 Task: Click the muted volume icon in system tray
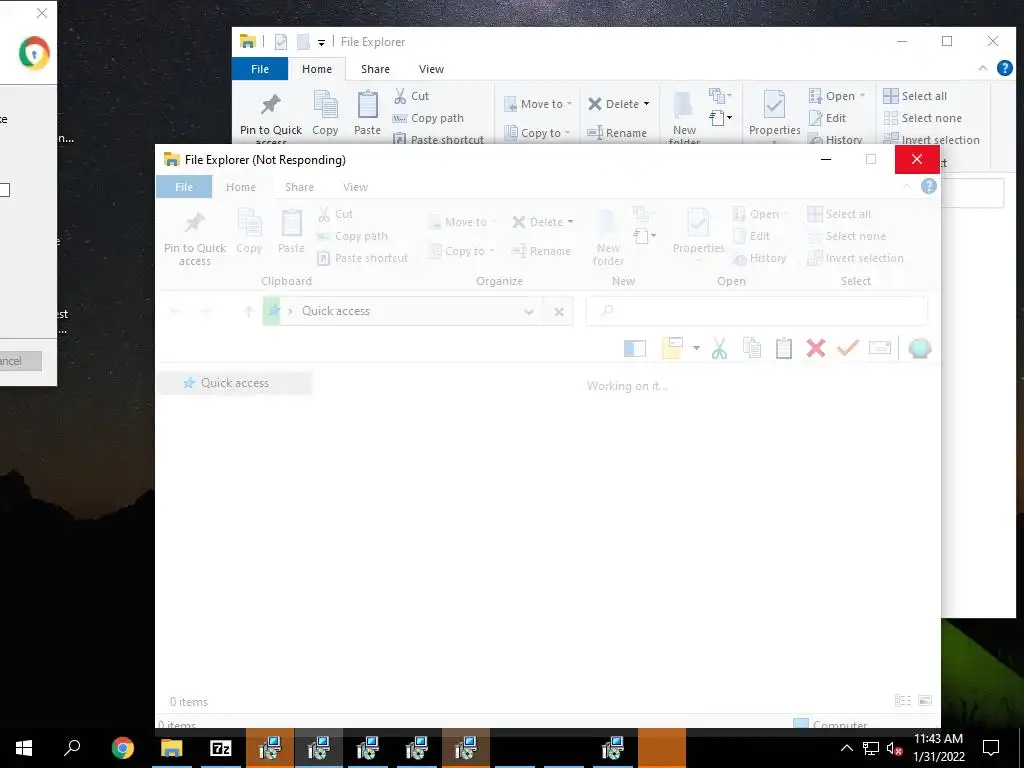click(x=894, y=748)
